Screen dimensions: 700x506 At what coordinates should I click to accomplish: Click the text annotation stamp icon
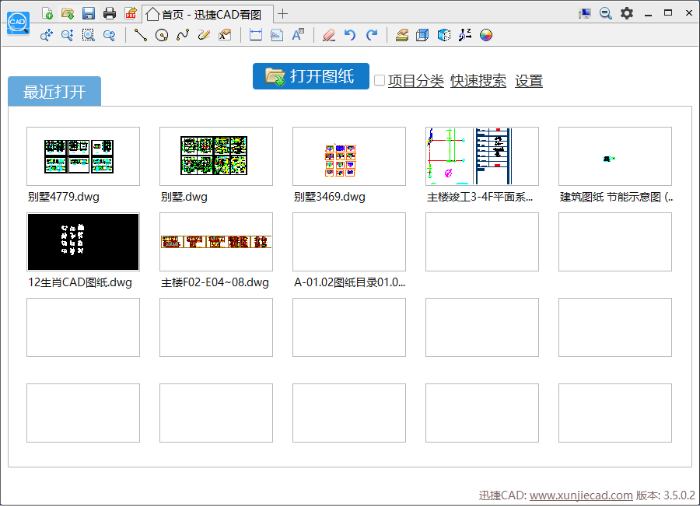[225, 35]
